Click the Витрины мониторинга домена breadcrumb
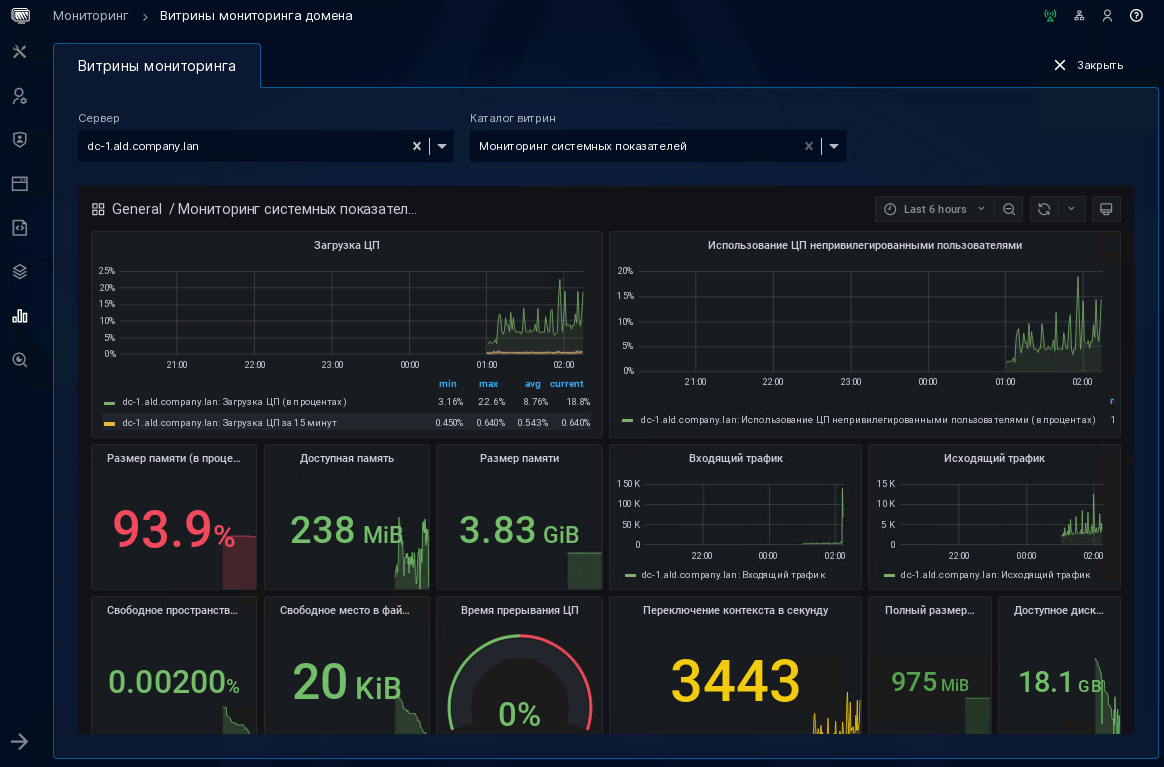Screen dimensions: 1164x767 [x=256, y=16]
